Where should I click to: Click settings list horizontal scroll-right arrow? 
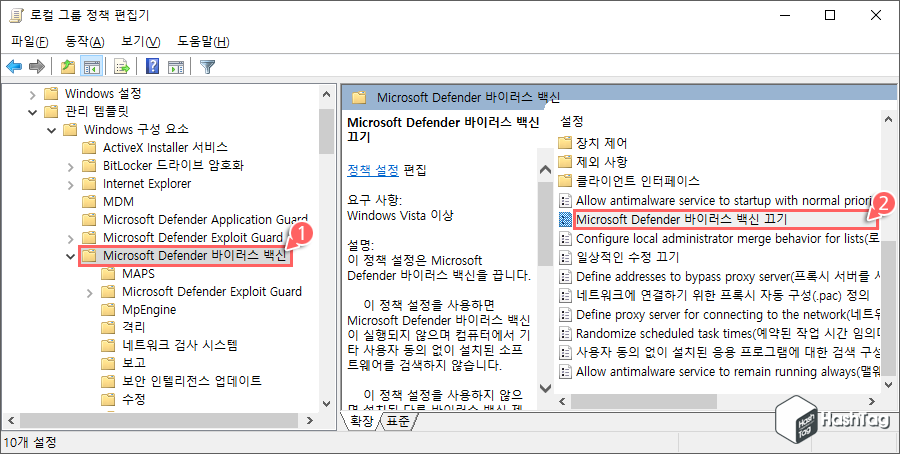pyautogui.click(x=871, y=402)
